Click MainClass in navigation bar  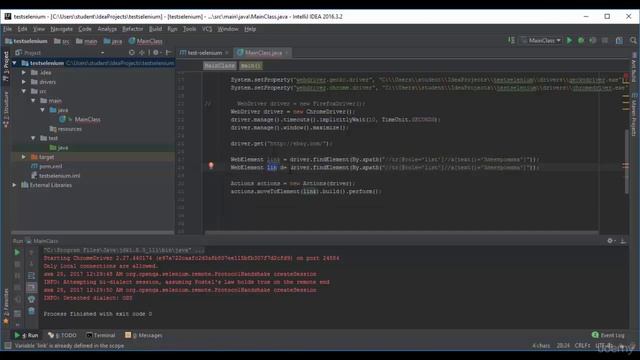coord(146,41)
